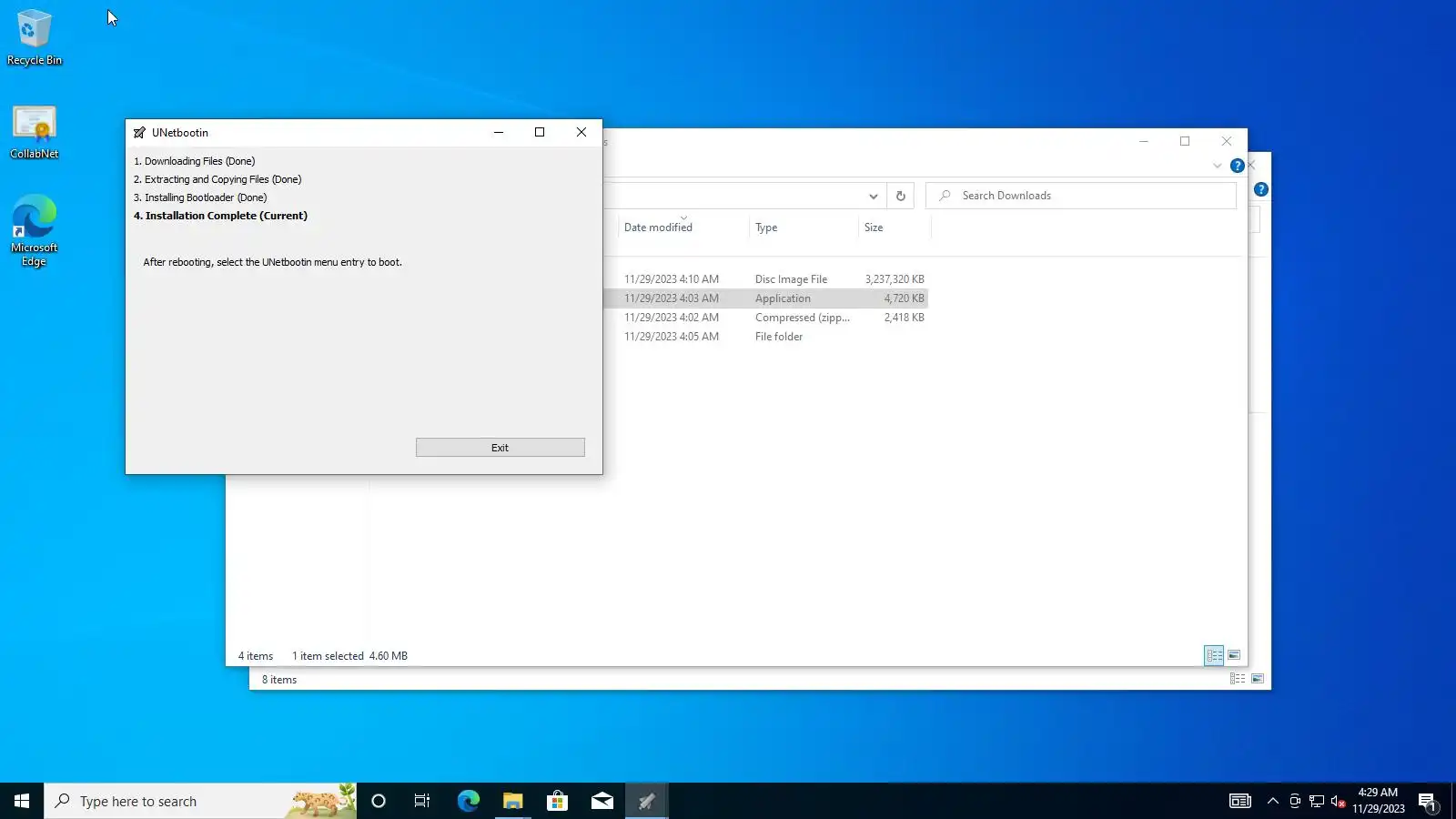Open Task View from the taskbar

coord(422,801)
